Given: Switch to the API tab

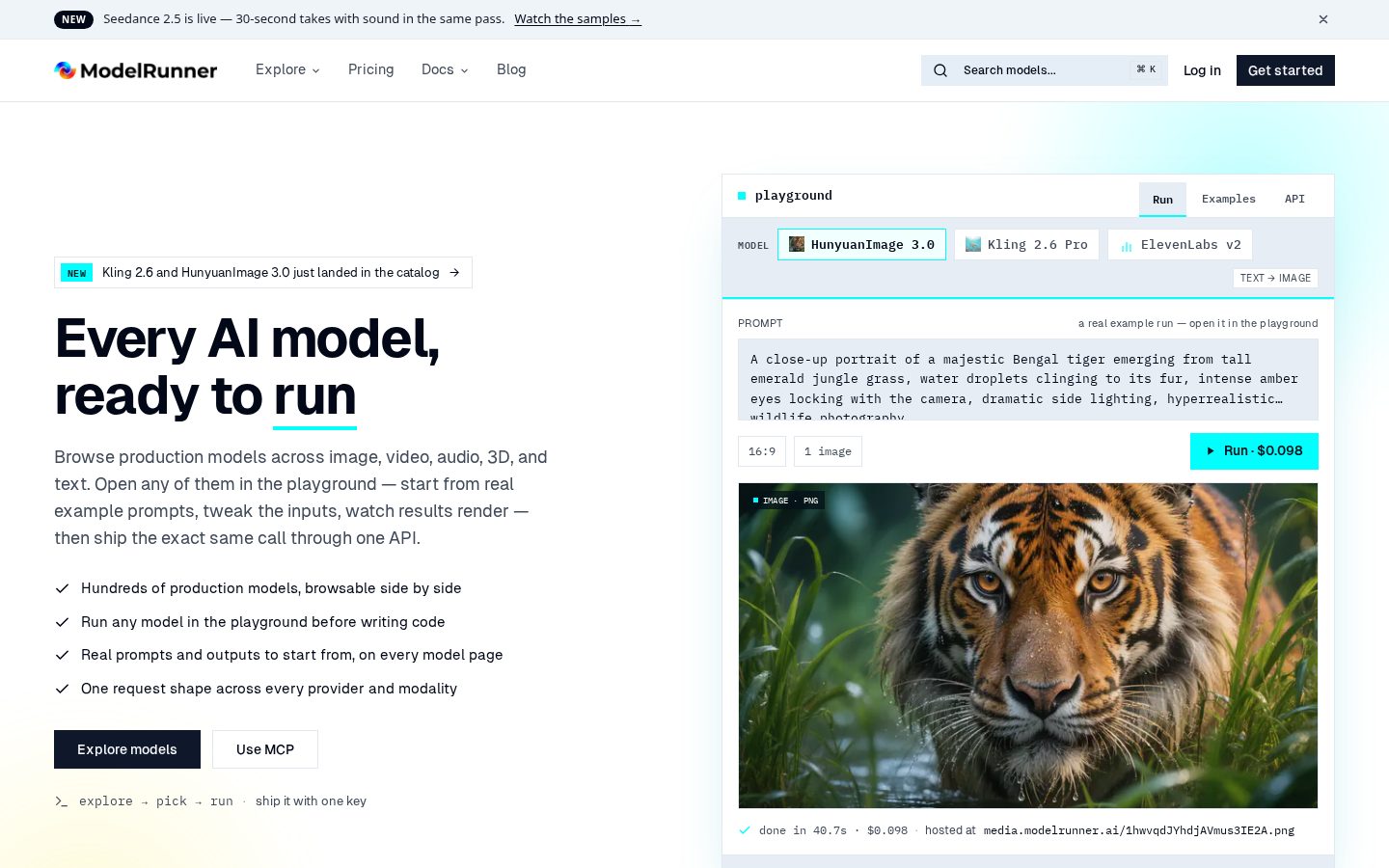Looking at the screenshot, I should [x=1294, y=199].
